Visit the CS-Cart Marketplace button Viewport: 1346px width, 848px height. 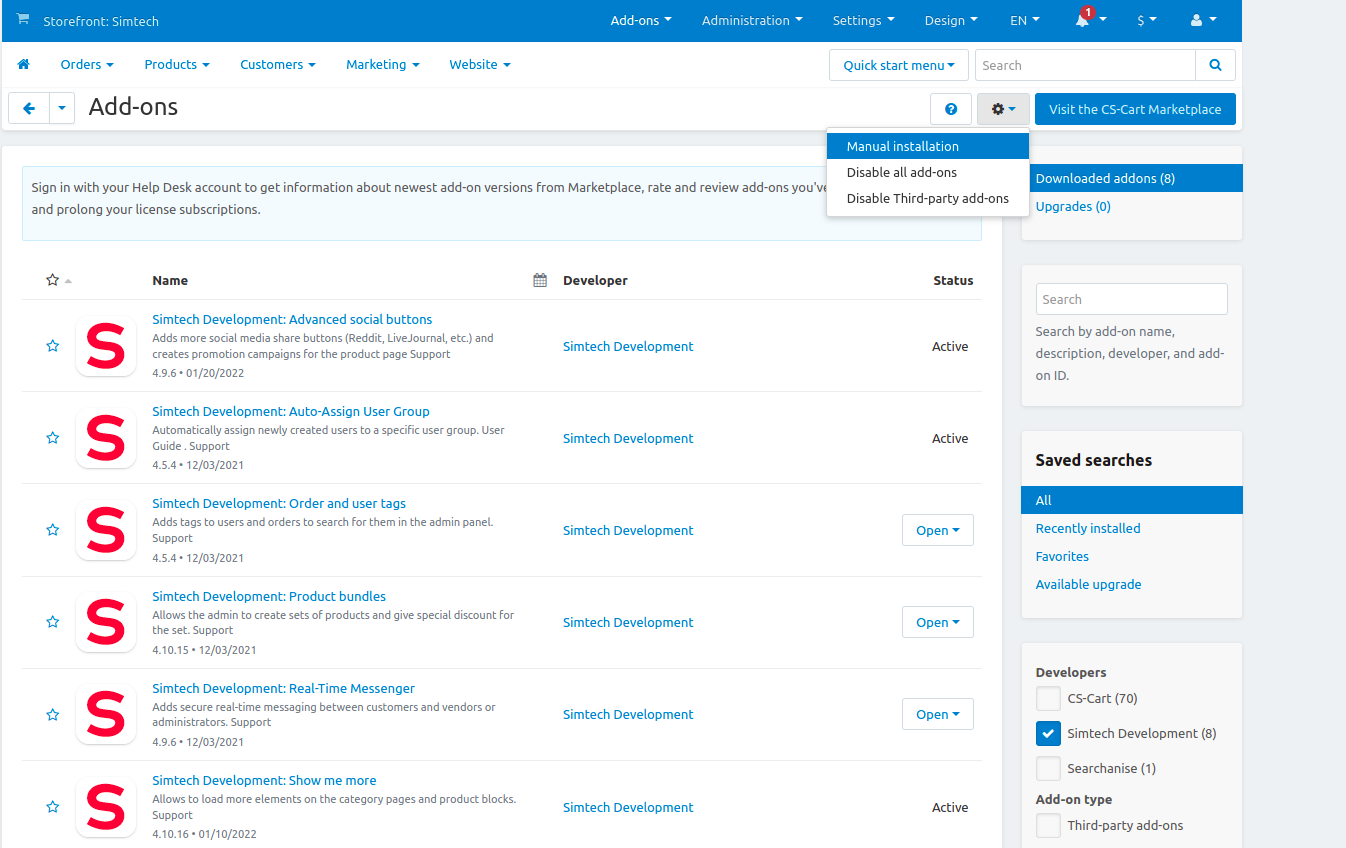(x=1135, y=109)
